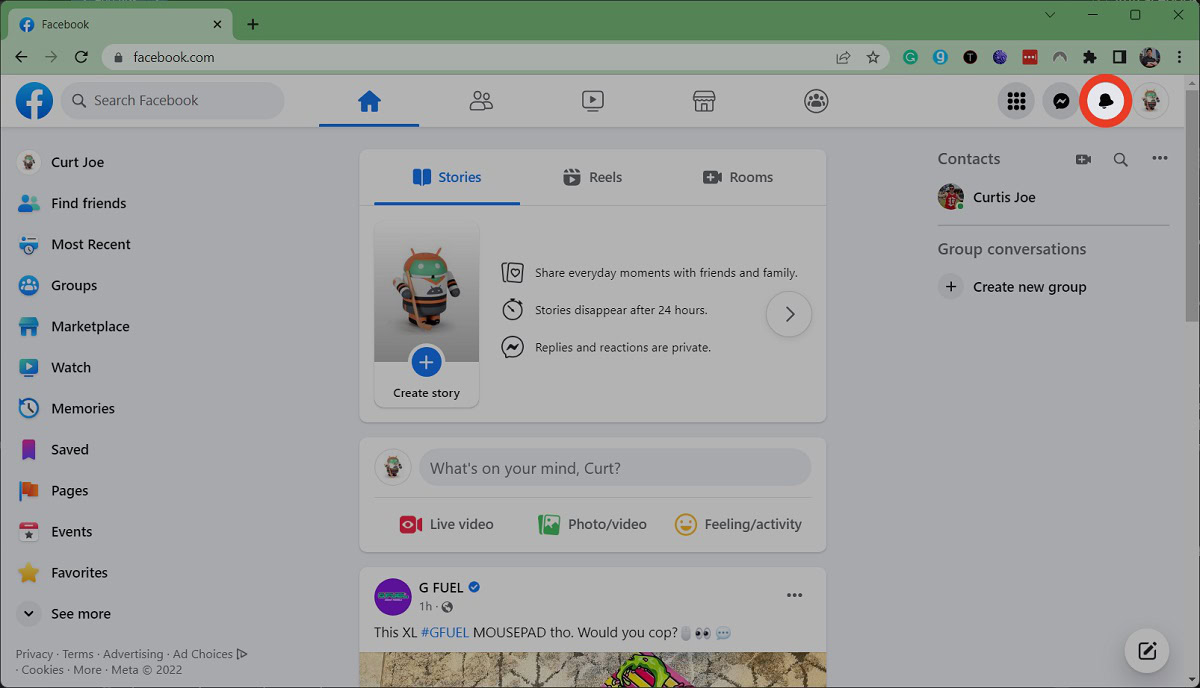
Task: Open the Notifications bell icon
Action: click(1106, 101)
